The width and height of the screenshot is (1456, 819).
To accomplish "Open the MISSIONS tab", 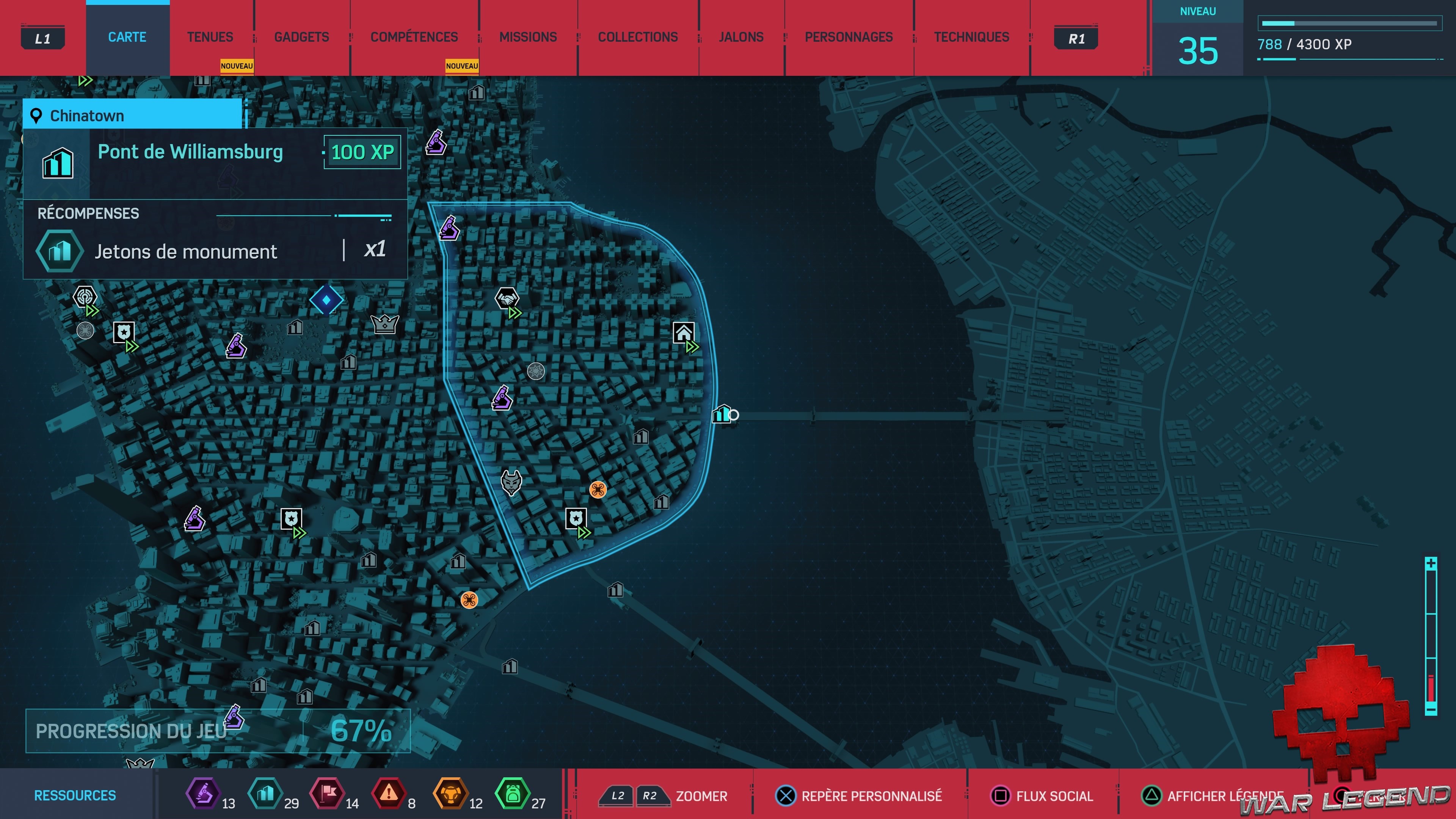I will coord(528,37).
